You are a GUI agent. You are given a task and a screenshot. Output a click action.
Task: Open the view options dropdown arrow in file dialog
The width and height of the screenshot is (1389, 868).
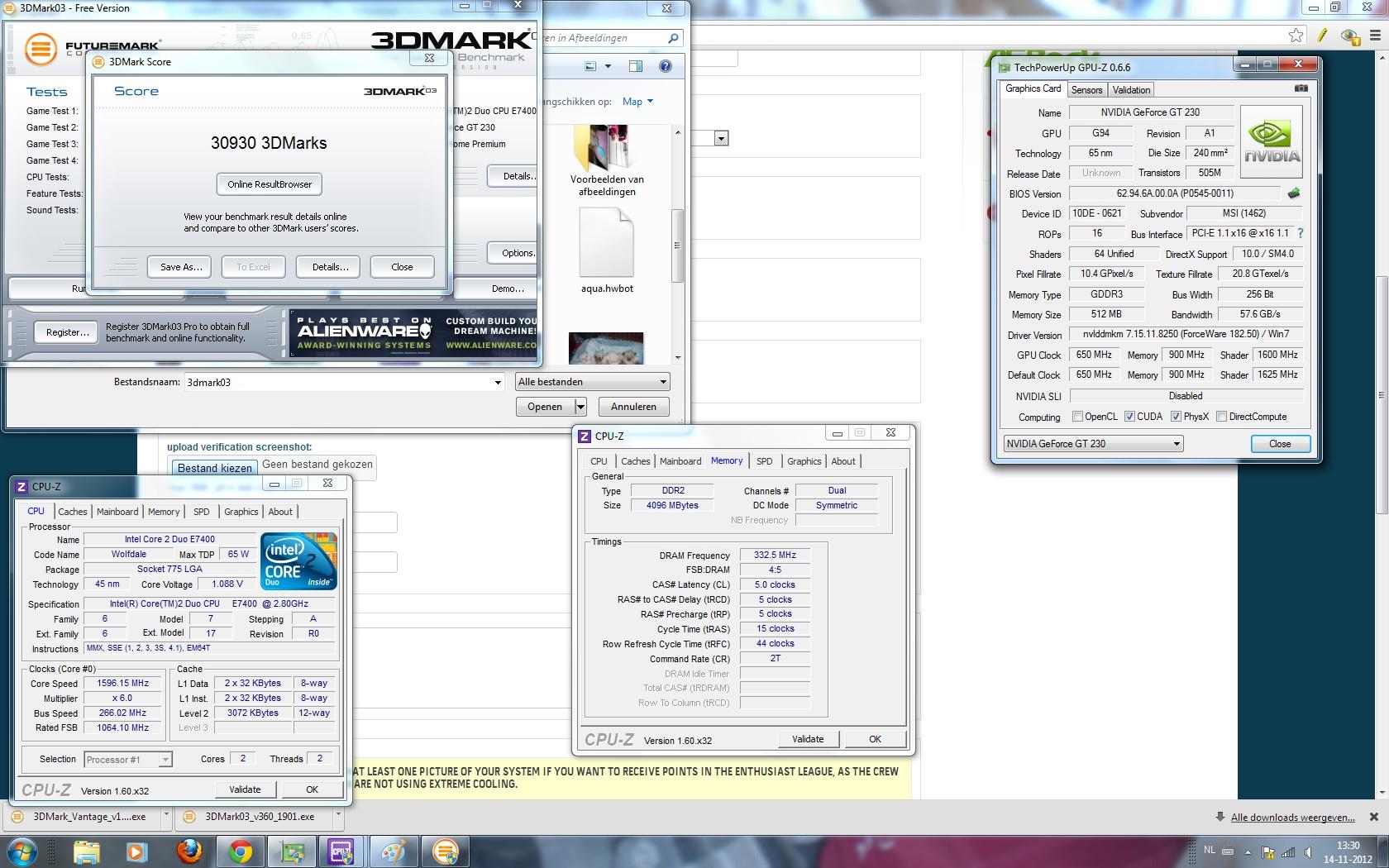608,66
